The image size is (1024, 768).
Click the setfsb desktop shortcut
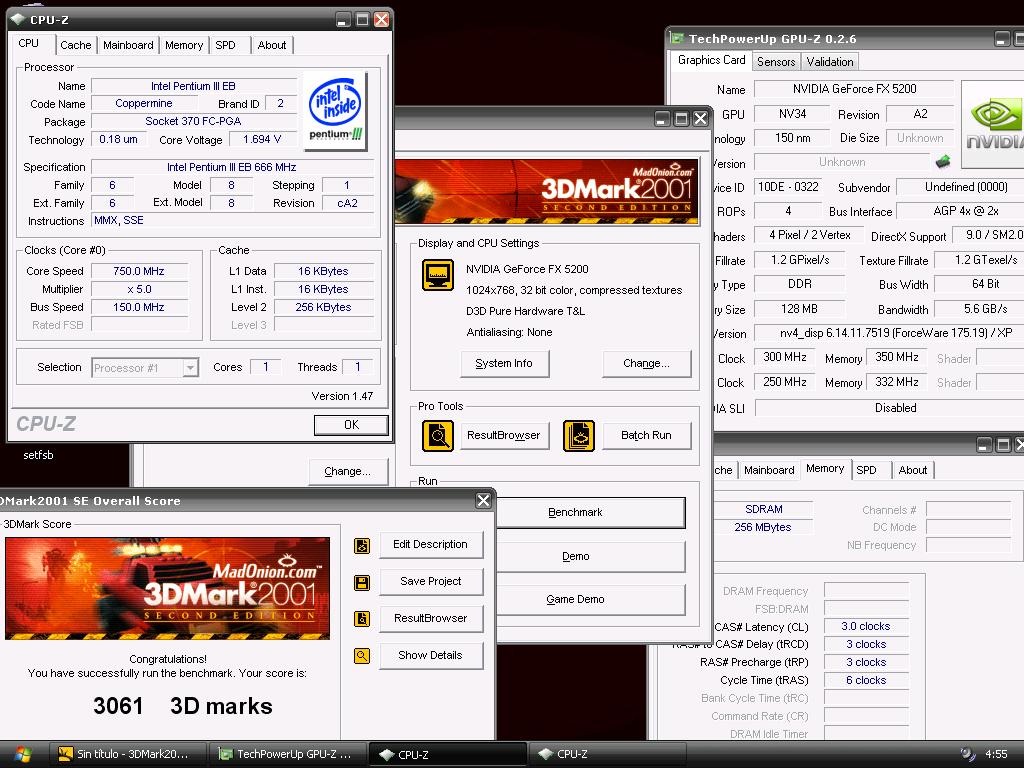point(38,455)
